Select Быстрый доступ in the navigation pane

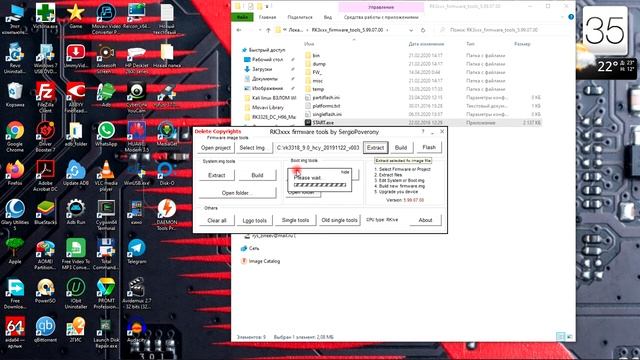click(x=267, y=50)
